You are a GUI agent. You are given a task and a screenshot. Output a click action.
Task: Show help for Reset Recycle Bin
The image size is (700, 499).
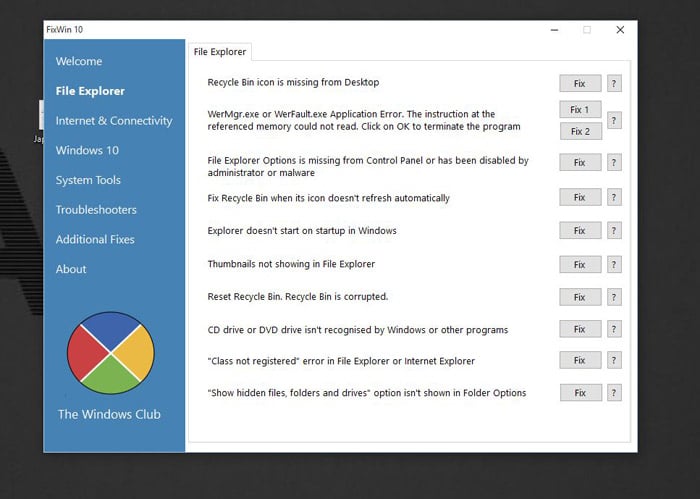point(614,297)
